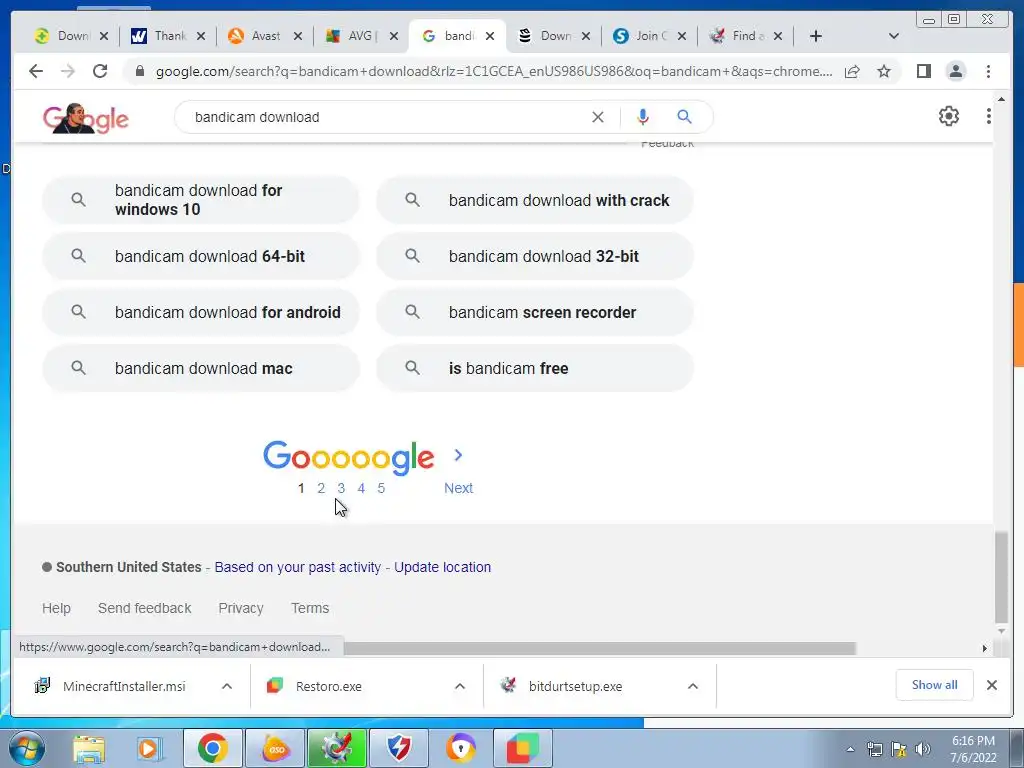
Task: Go to results page 2
Action: tap(321, 488)
